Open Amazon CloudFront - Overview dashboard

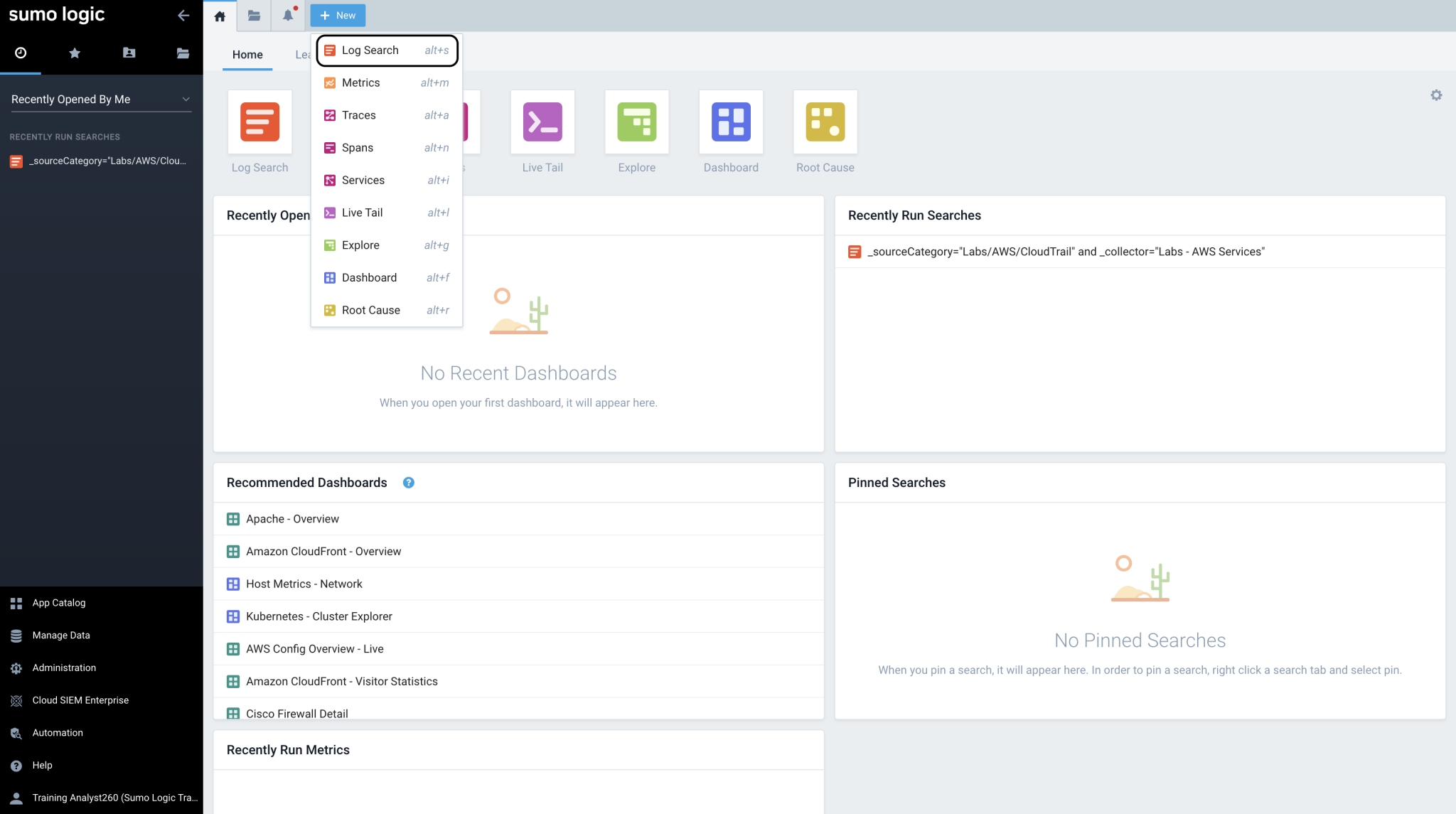click(518, 552)
